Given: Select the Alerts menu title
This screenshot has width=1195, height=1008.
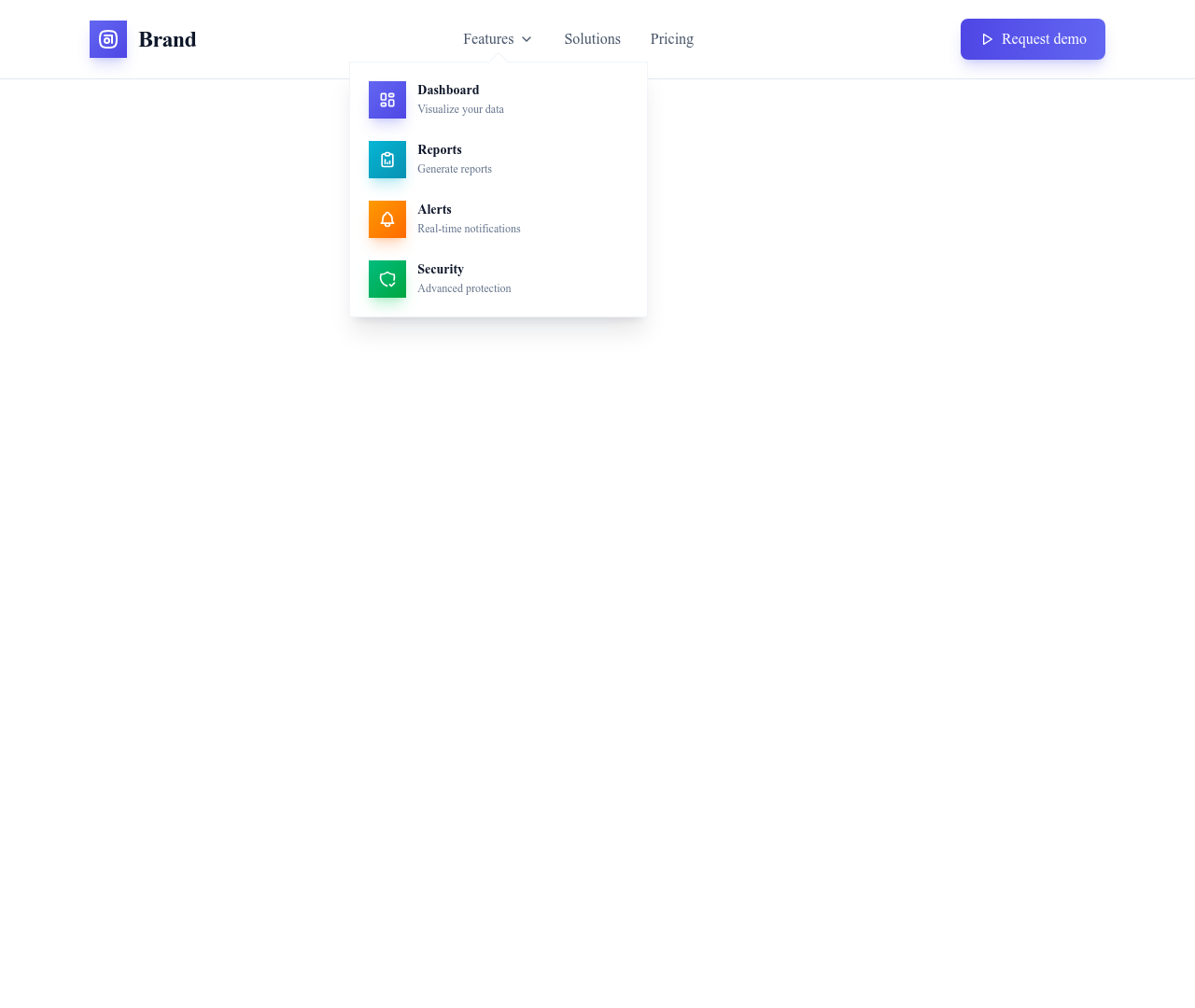Looking at the screenshot, I should 434,210.
